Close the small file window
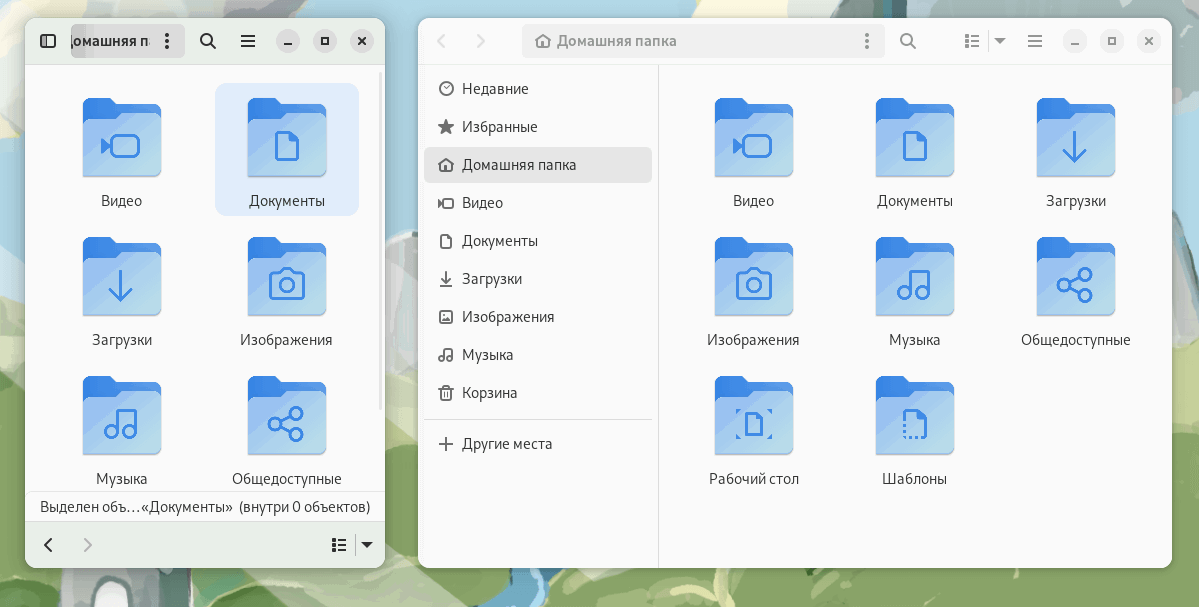The image size is (1199, 607). coord(362,41)
